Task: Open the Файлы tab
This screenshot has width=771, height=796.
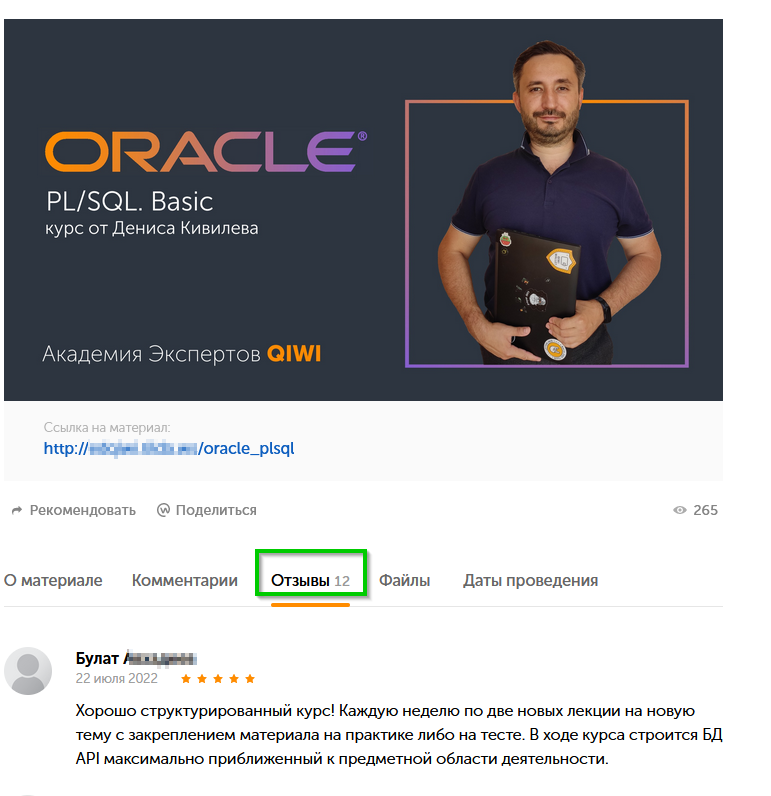Action: tap(405, 580)
